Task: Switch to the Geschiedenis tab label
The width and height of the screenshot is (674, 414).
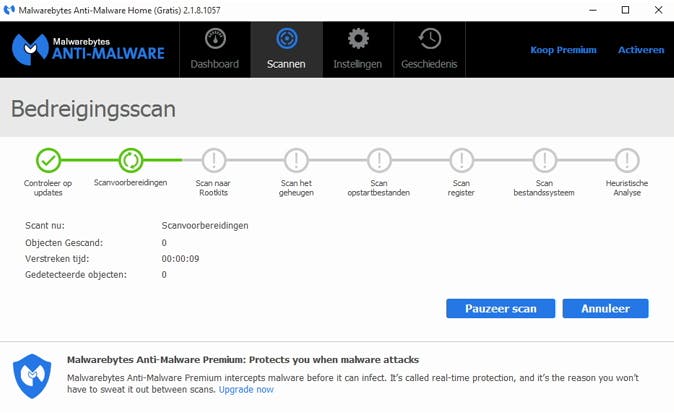Action: (429, 64)
